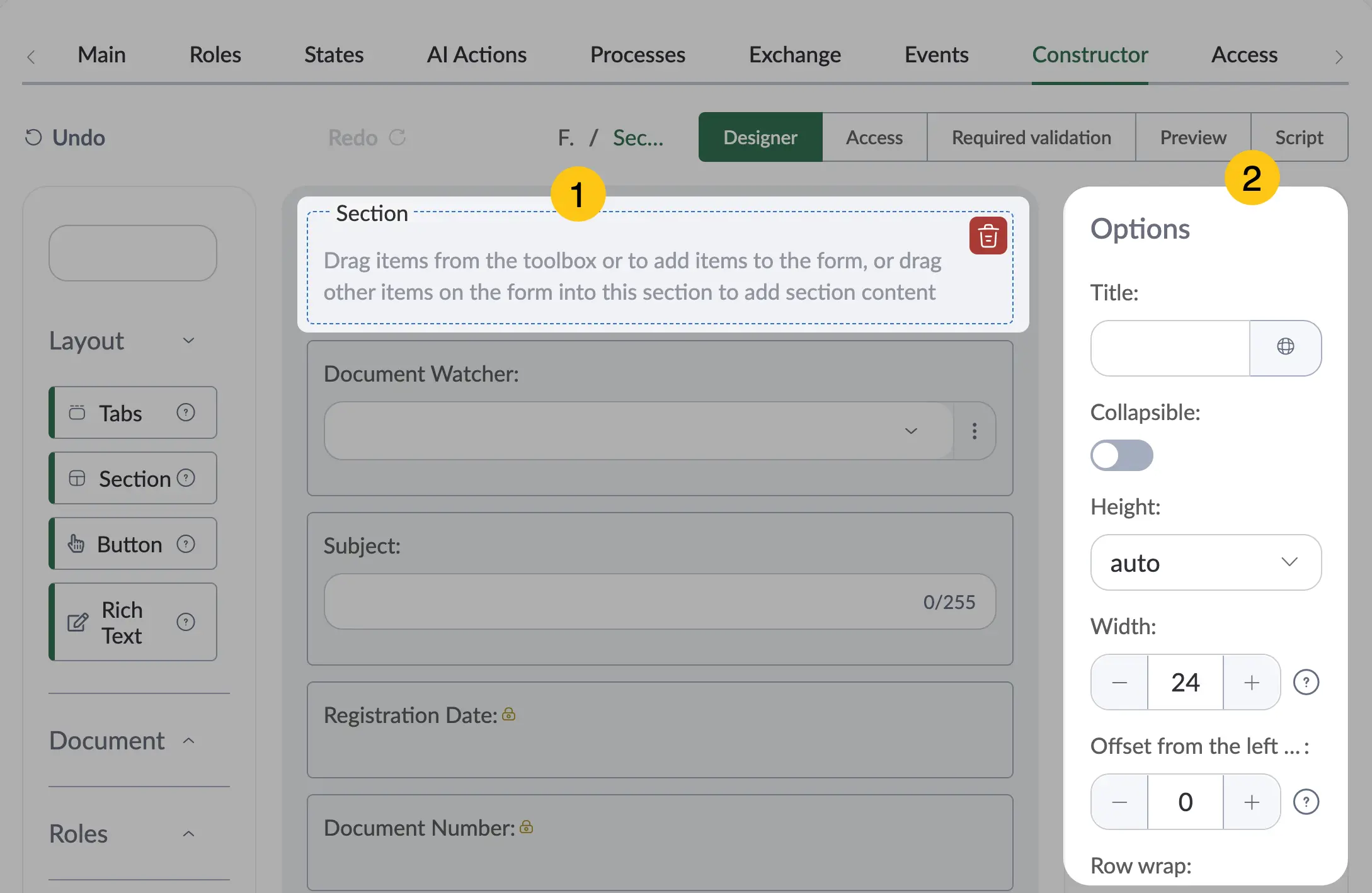Image resolution: width=1372 pixels, height=893 pixels.
Task: Open the AI Actions tab
Action: 477,55
